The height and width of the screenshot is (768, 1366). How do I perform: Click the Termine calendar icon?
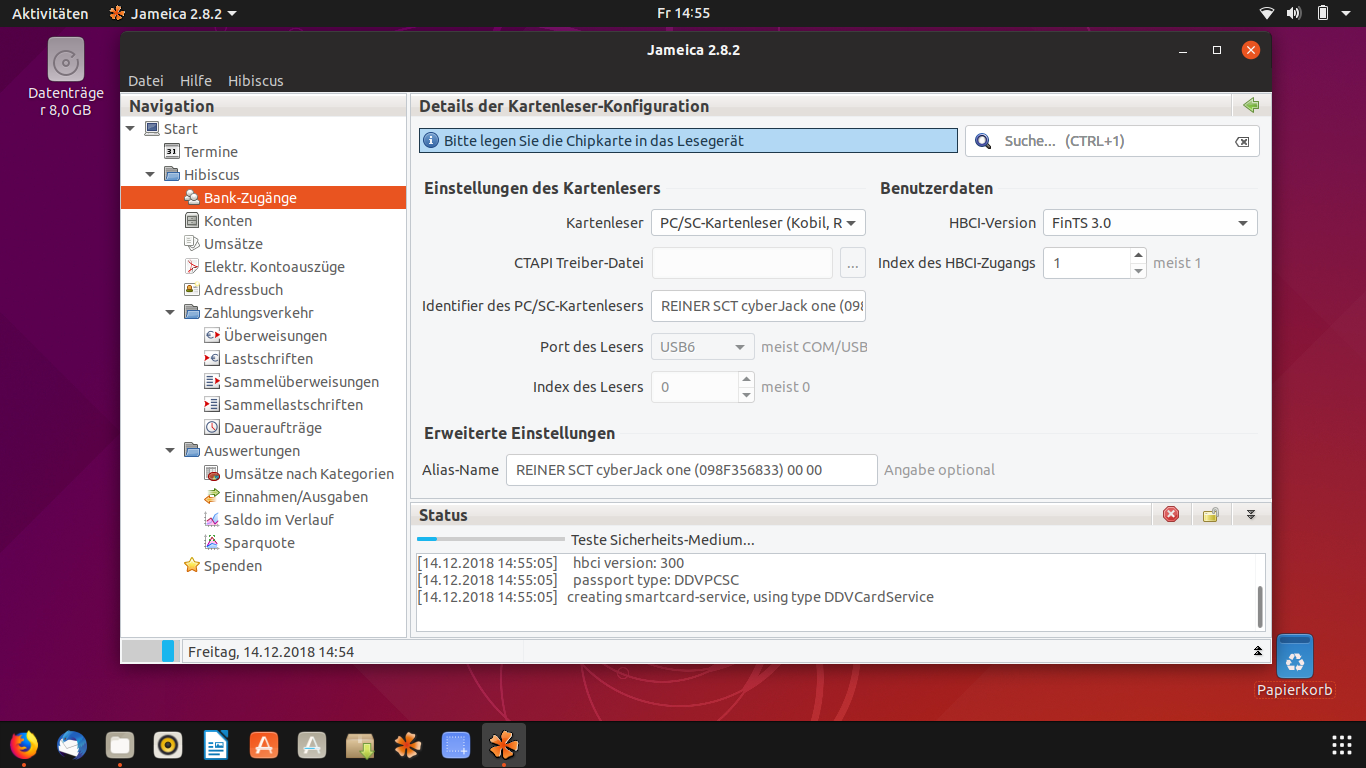pos(172,151)
